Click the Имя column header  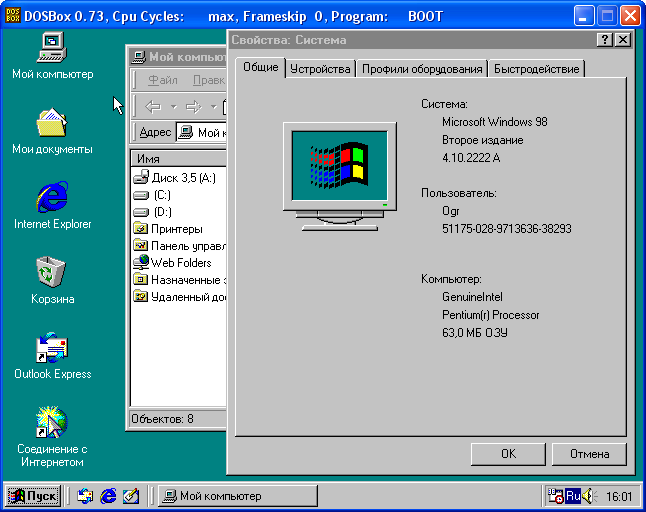click(x=179, y=159)
